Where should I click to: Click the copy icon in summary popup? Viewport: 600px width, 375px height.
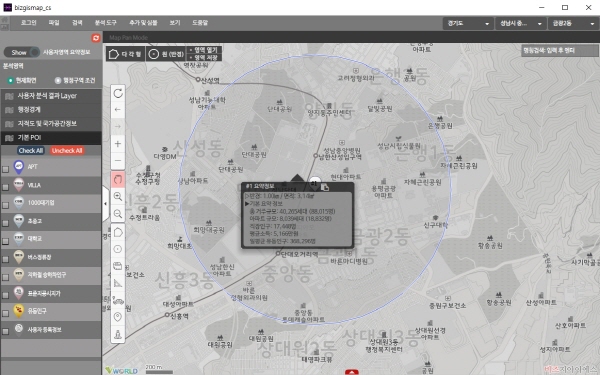point(324,187)
